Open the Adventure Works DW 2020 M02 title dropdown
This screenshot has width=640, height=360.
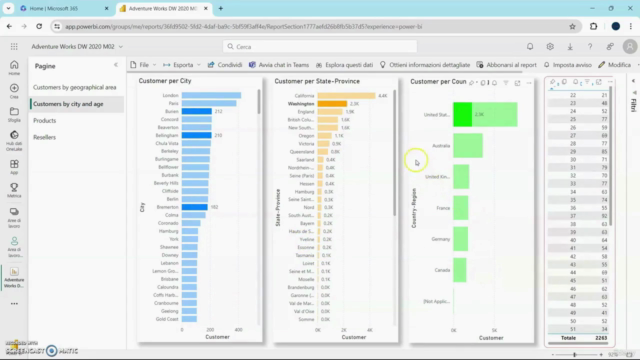point(120,47)
